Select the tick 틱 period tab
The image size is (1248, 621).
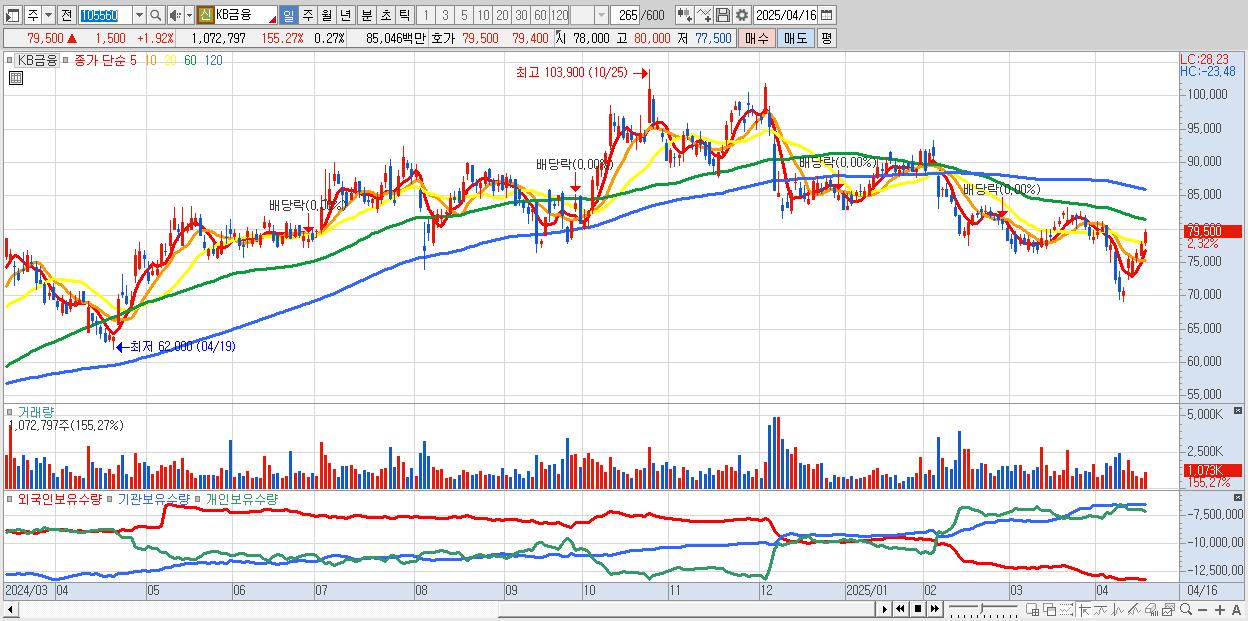[x=404, y=15]
